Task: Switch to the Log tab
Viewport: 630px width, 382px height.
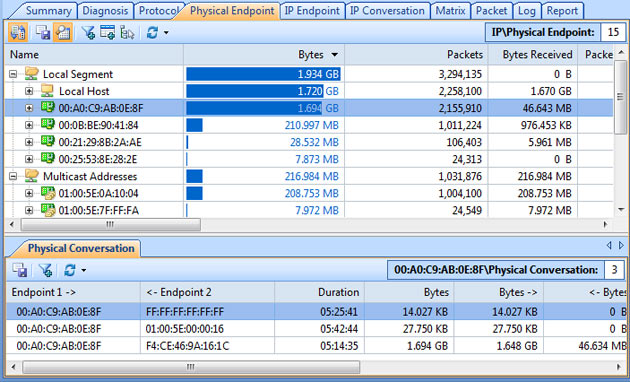Action: (x=527, y=11)
